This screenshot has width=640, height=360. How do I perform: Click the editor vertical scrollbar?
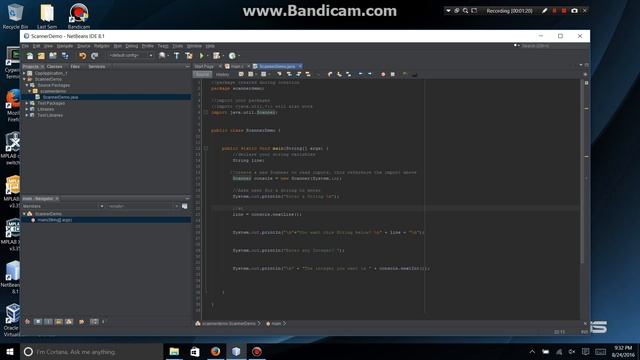pos(582,171)
